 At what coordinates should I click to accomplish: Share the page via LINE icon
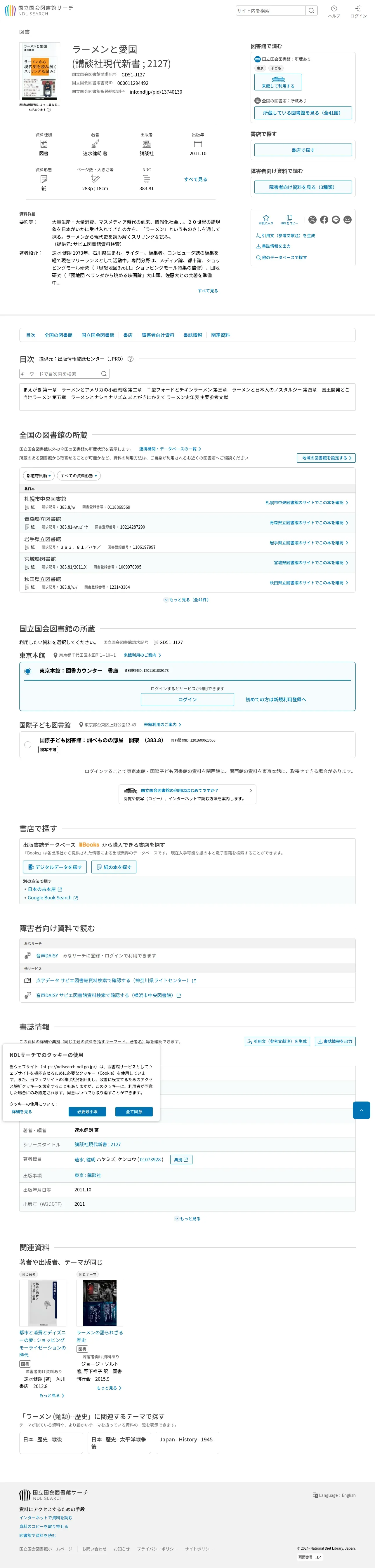(x=335, y=220)
